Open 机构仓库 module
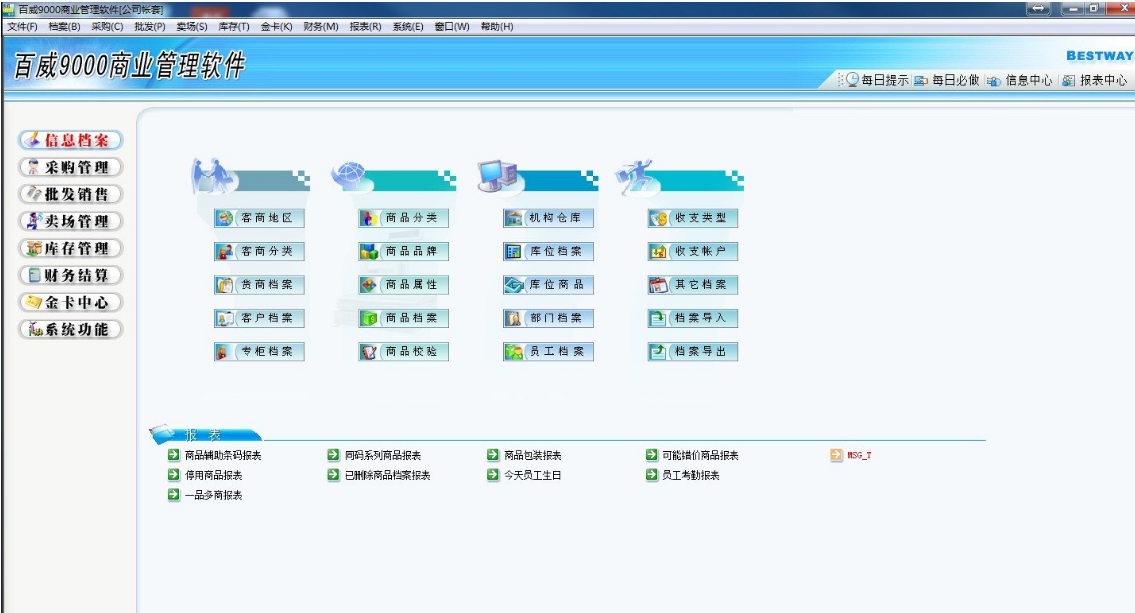 click(x=549, y=218)
